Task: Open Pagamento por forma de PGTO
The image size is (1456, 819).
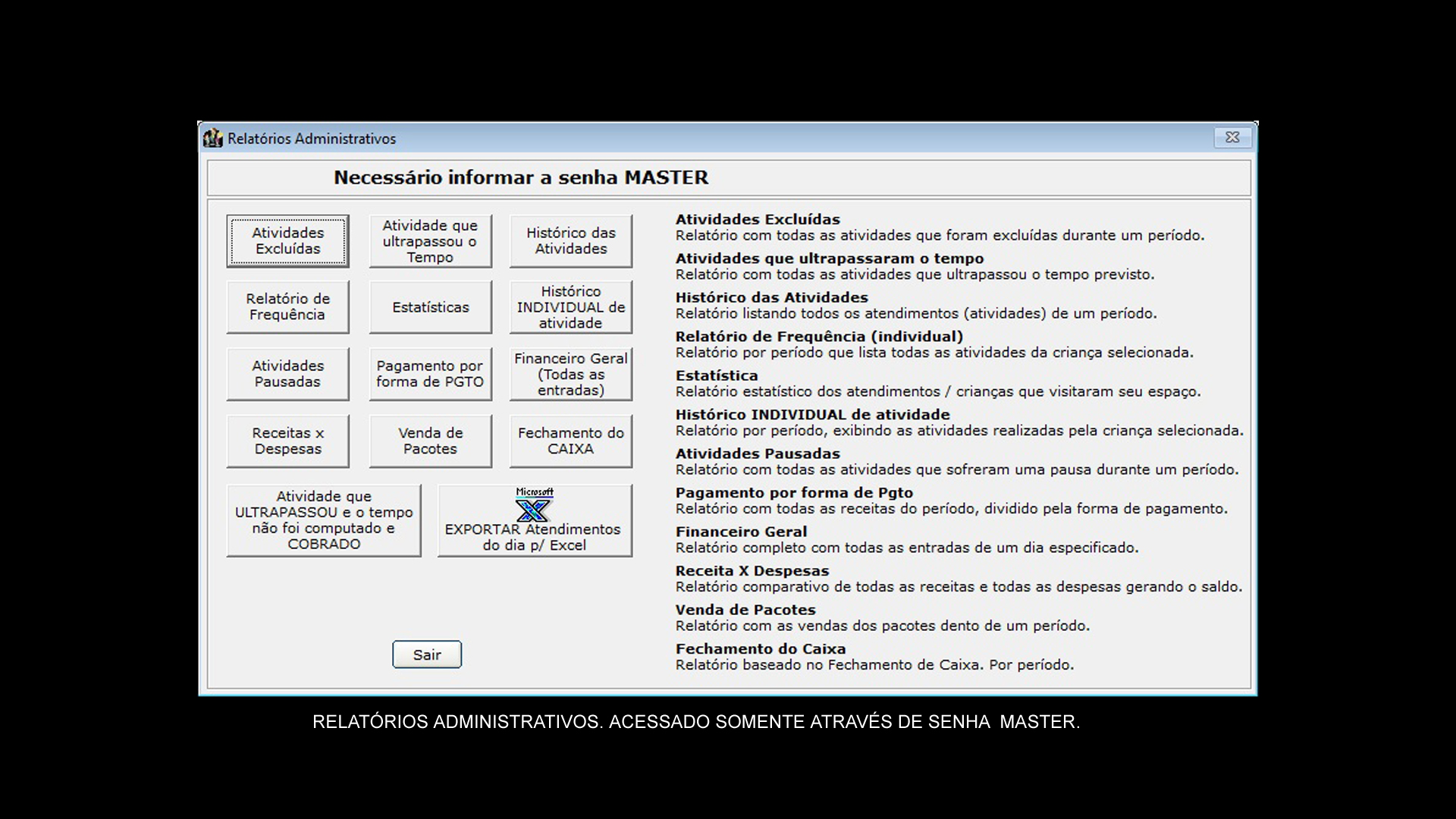Action: (x=430, y=374)
